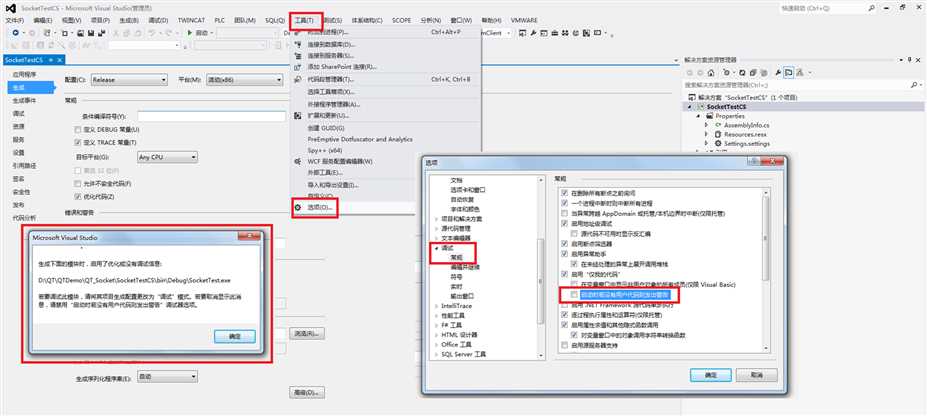Screen dimensions: 927x416
Task: Open the TWINCAT menu
Action: click(190, 21)
